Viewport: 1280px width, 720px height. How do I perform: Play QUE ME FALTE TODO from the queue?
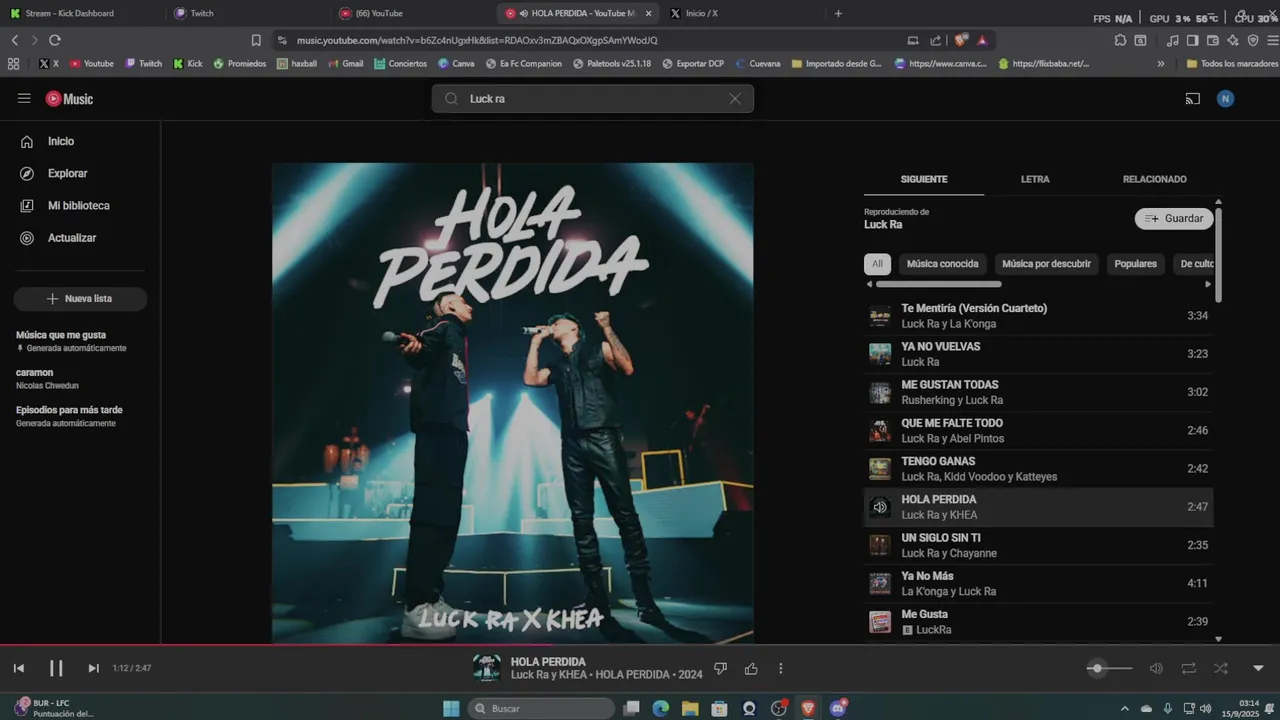(x=1038, y=431)
